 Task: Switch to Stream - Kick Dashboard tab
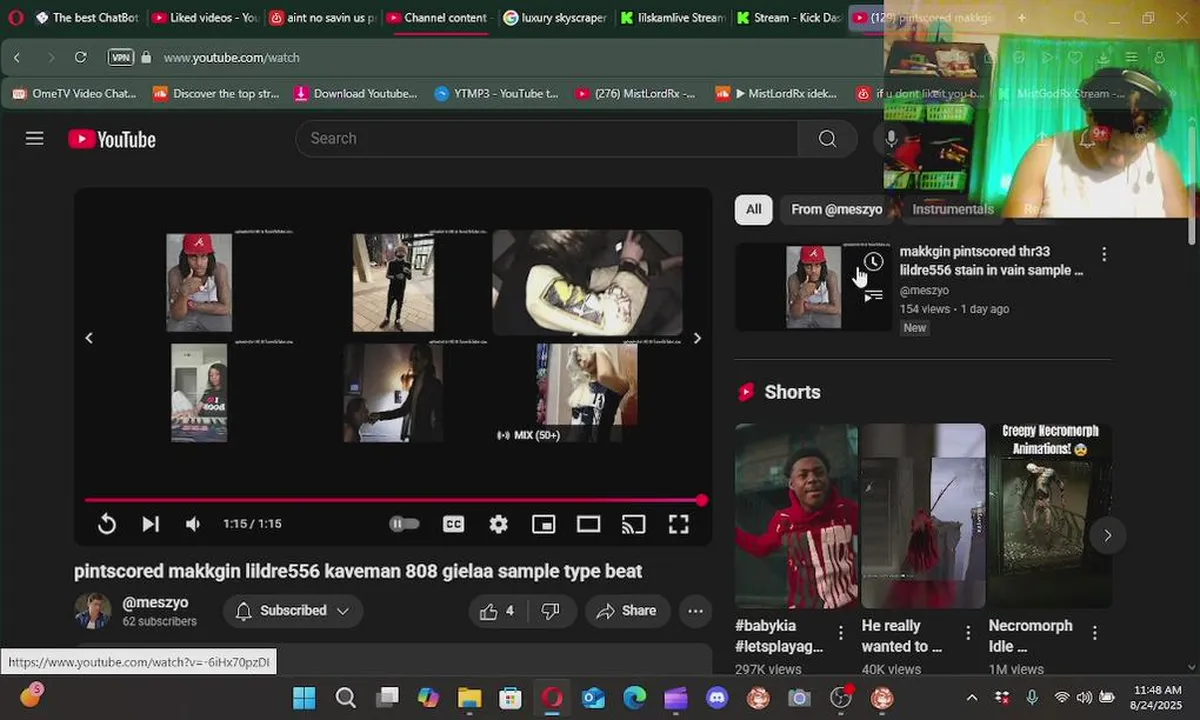click(788, 18)
